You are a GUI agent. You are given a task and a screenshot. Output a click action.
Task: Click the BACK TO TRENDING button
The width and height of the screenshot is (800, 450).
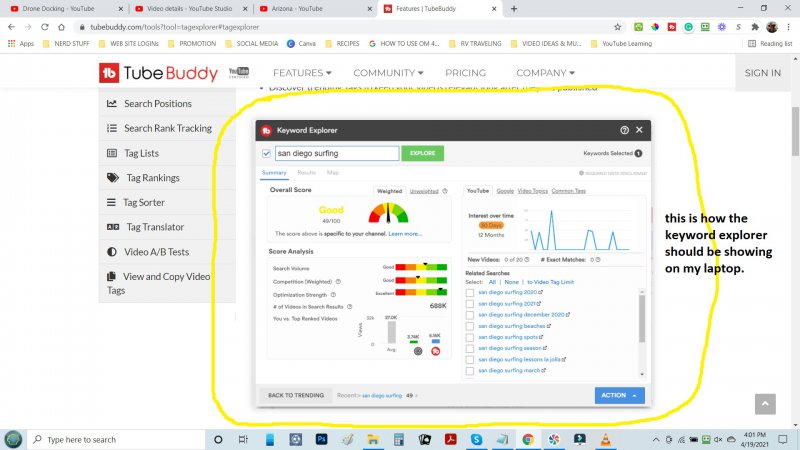click(295, 395)
